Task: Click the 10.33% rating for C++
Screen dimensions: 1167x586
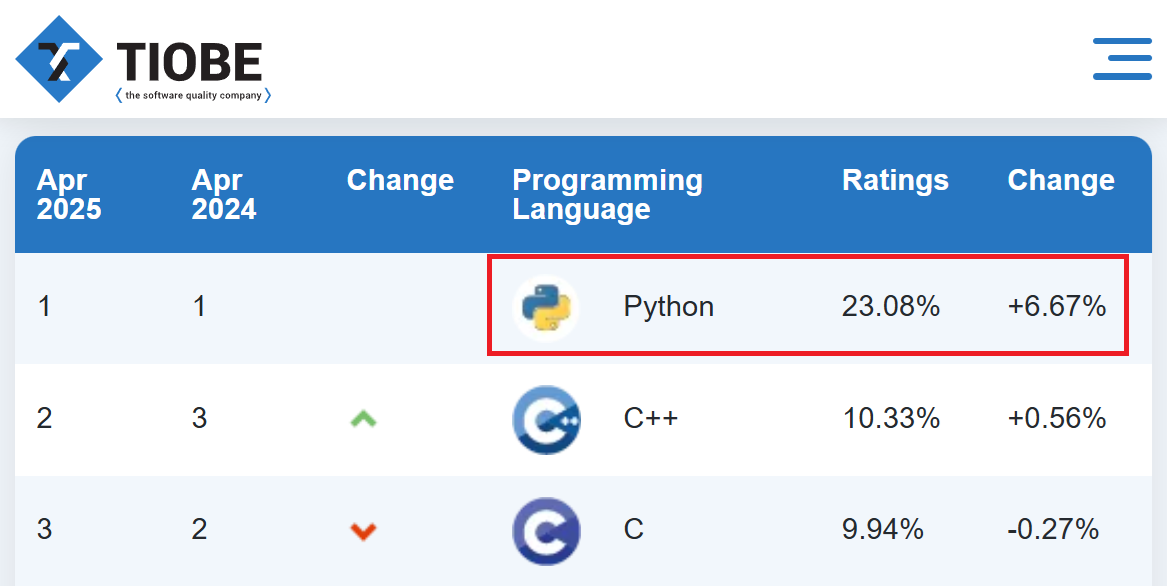Action: coord(891,418)
